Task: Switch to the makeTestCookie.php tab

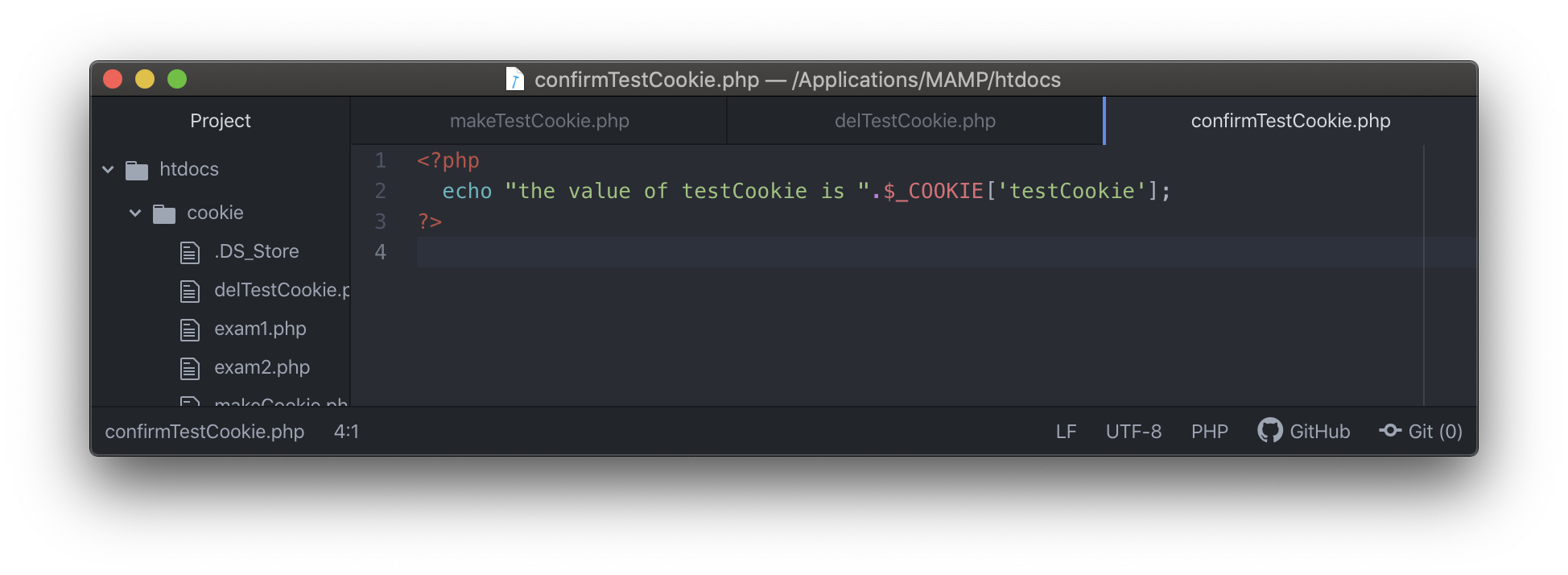Action: point(539,121)
